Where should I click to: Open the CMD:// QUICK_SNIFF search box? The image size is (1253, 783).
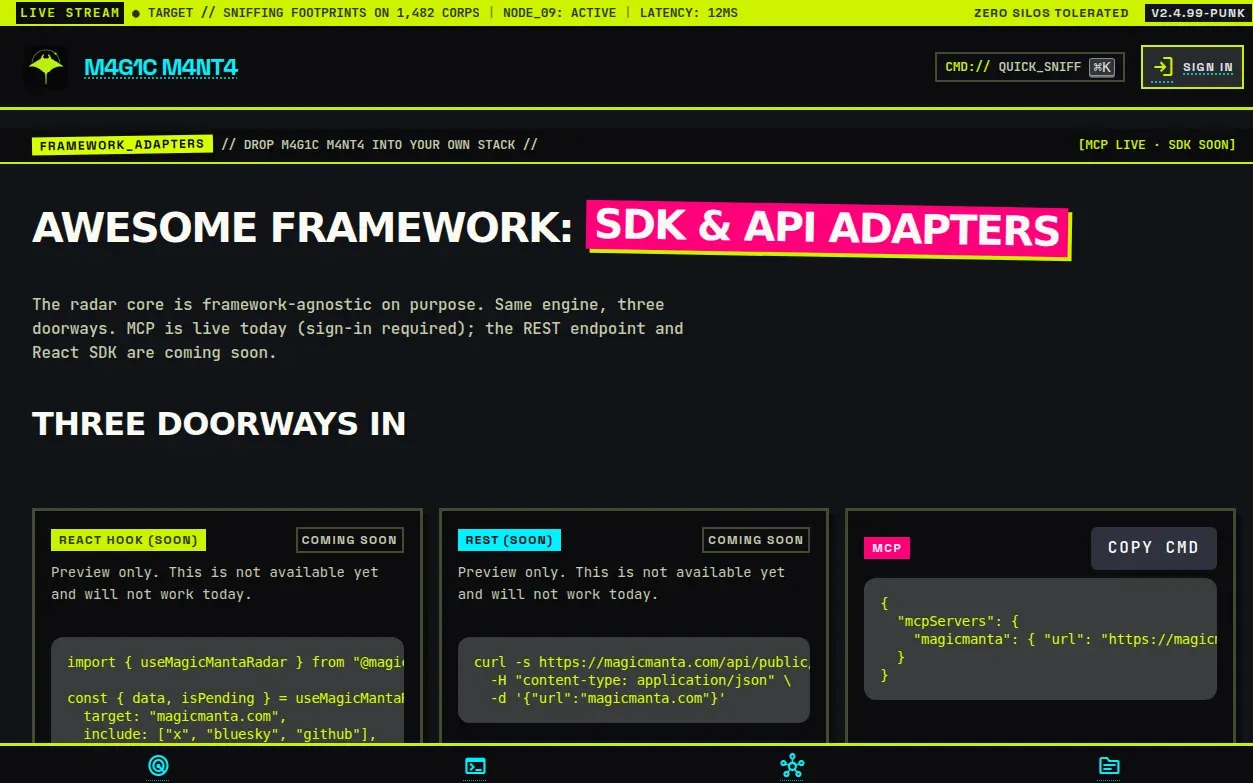point(1030,67)
